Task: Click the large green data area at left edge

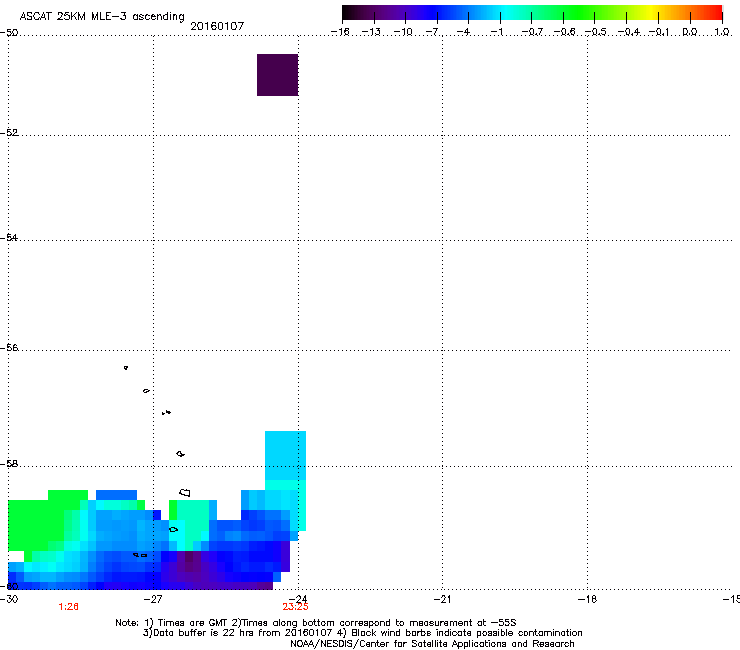Action: point(37,524)
